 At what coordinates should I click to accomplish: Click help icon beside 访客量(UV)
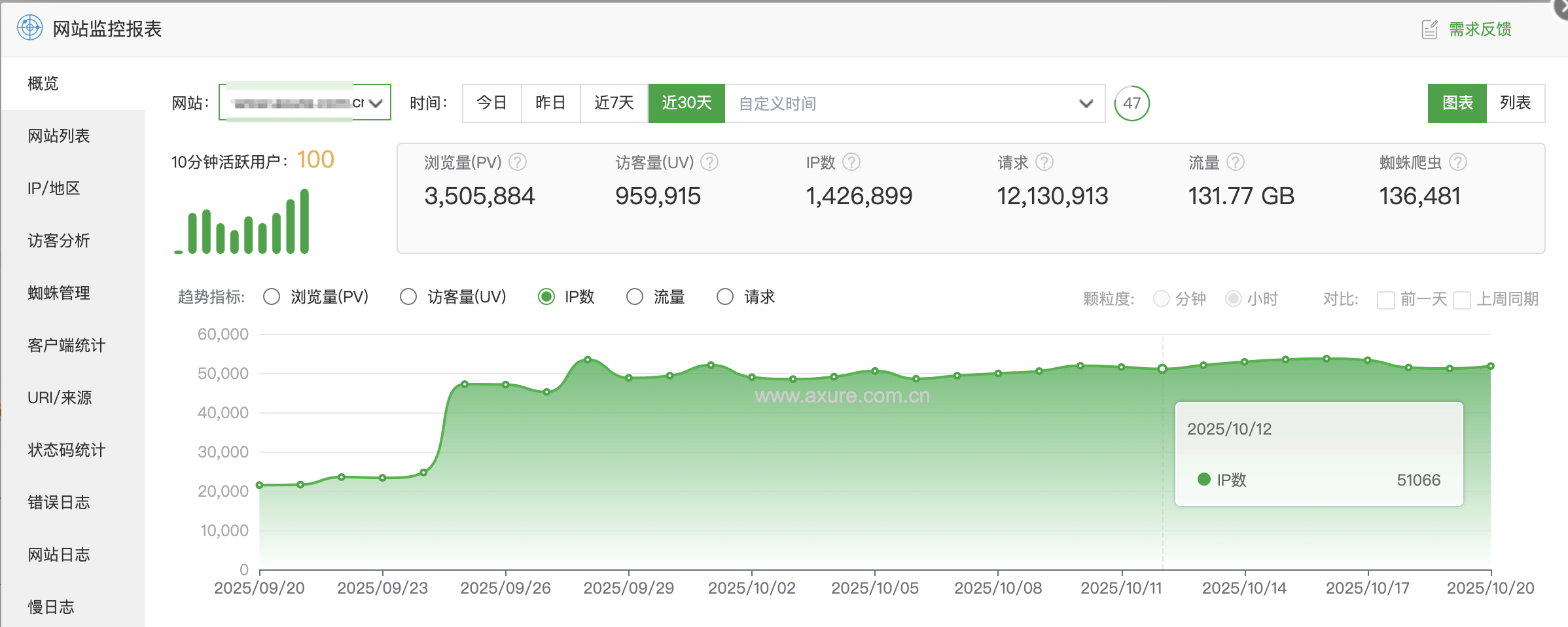coord(709,162)
